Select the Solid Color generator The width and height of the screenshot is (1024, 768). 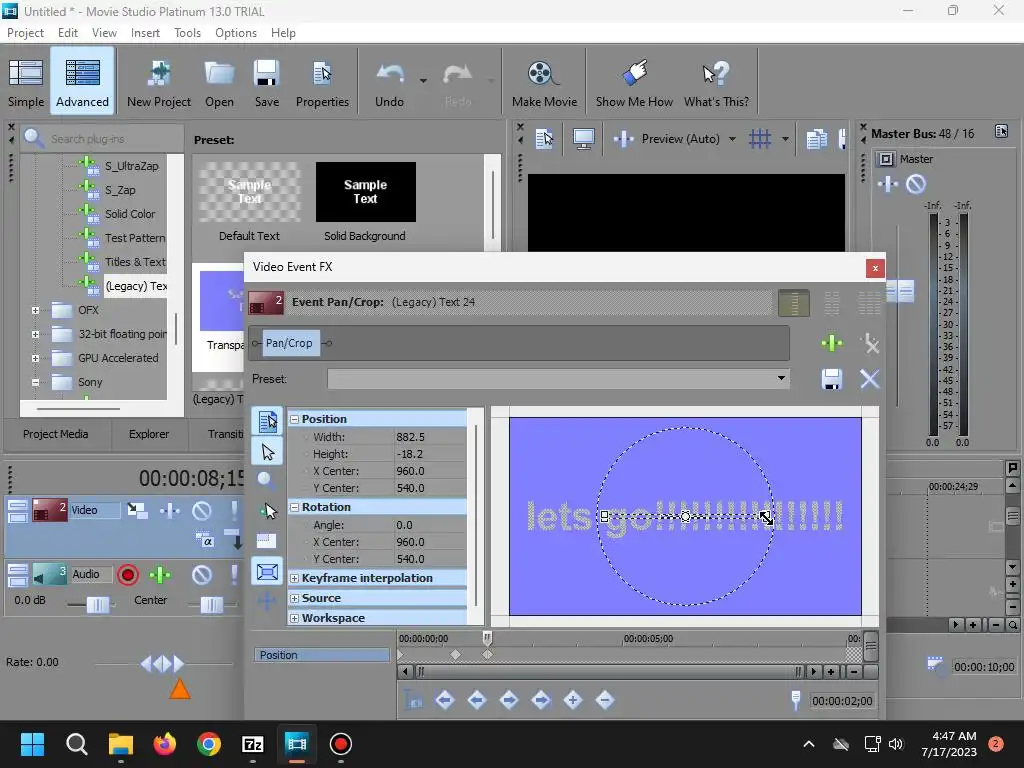tap(130, 214)
